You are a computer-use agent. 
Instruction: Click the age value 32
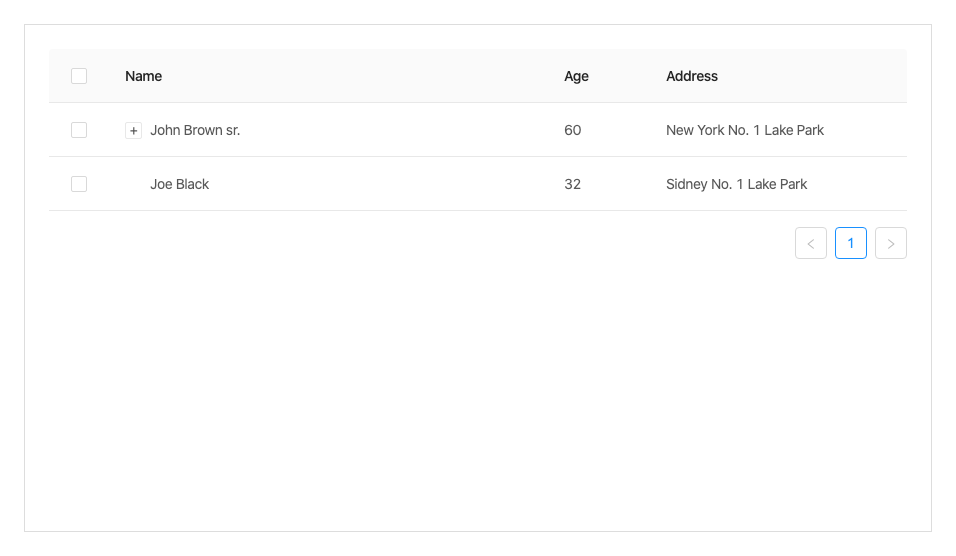[x=572, y=184]
